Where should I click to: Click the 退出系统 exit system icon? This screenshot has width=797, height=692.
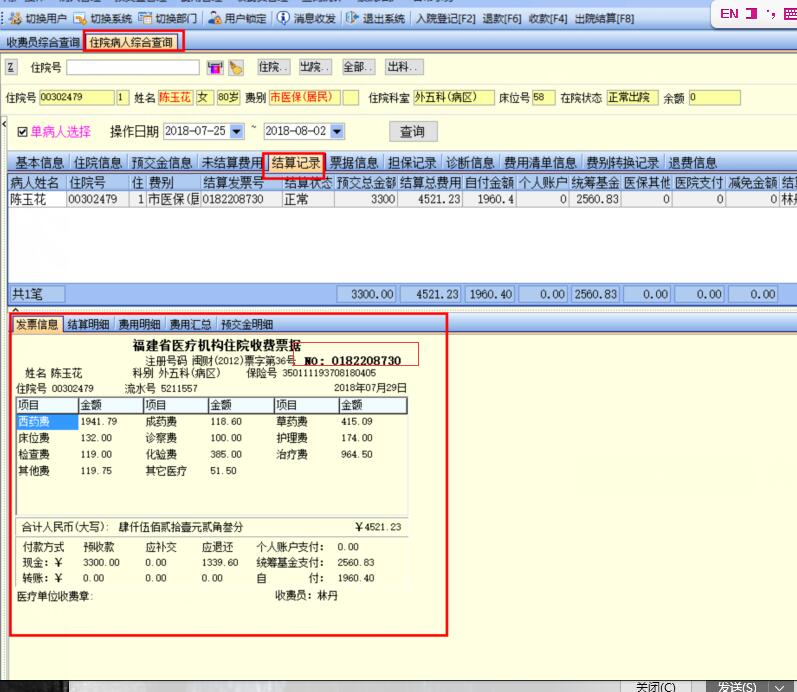352,18
